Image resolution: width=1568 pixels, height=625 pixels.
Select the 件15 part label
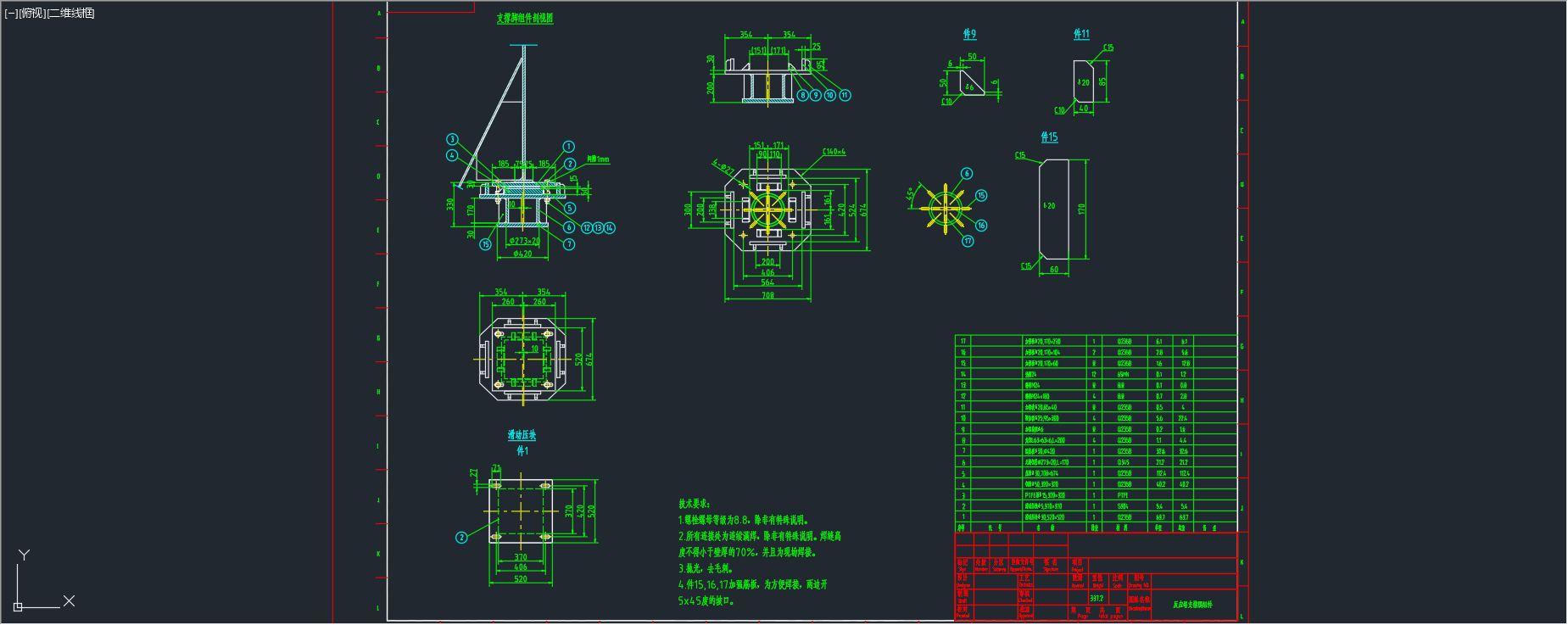pyautogui.click(x=1049, y=137)
